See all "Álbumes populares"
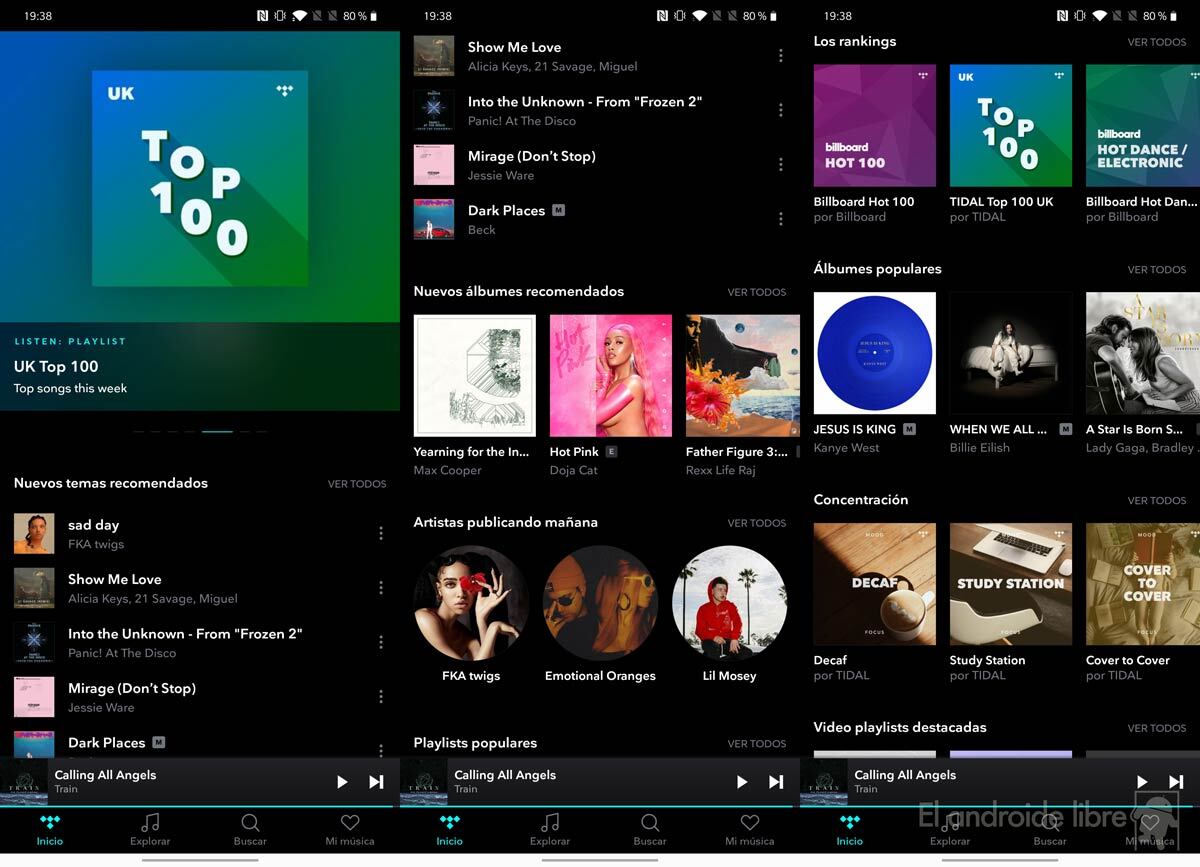Viewport: 1200px width, 867px height. click(1157, 270)
